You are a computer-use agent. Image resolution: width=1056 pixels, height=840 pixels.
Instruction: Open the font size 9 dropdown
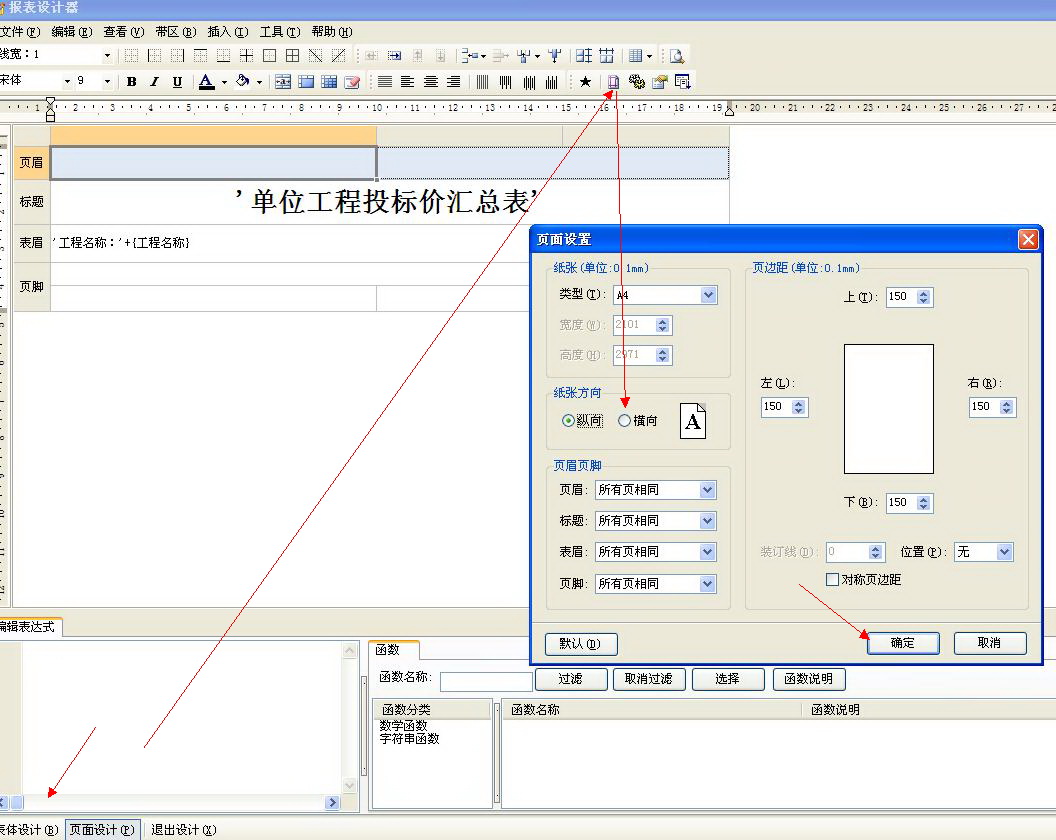(106, 82)
